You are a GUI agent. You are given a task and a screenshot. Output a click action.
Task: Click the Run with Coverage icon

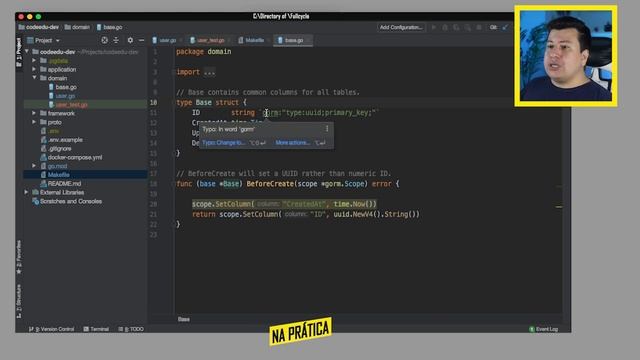pos(456,27)
